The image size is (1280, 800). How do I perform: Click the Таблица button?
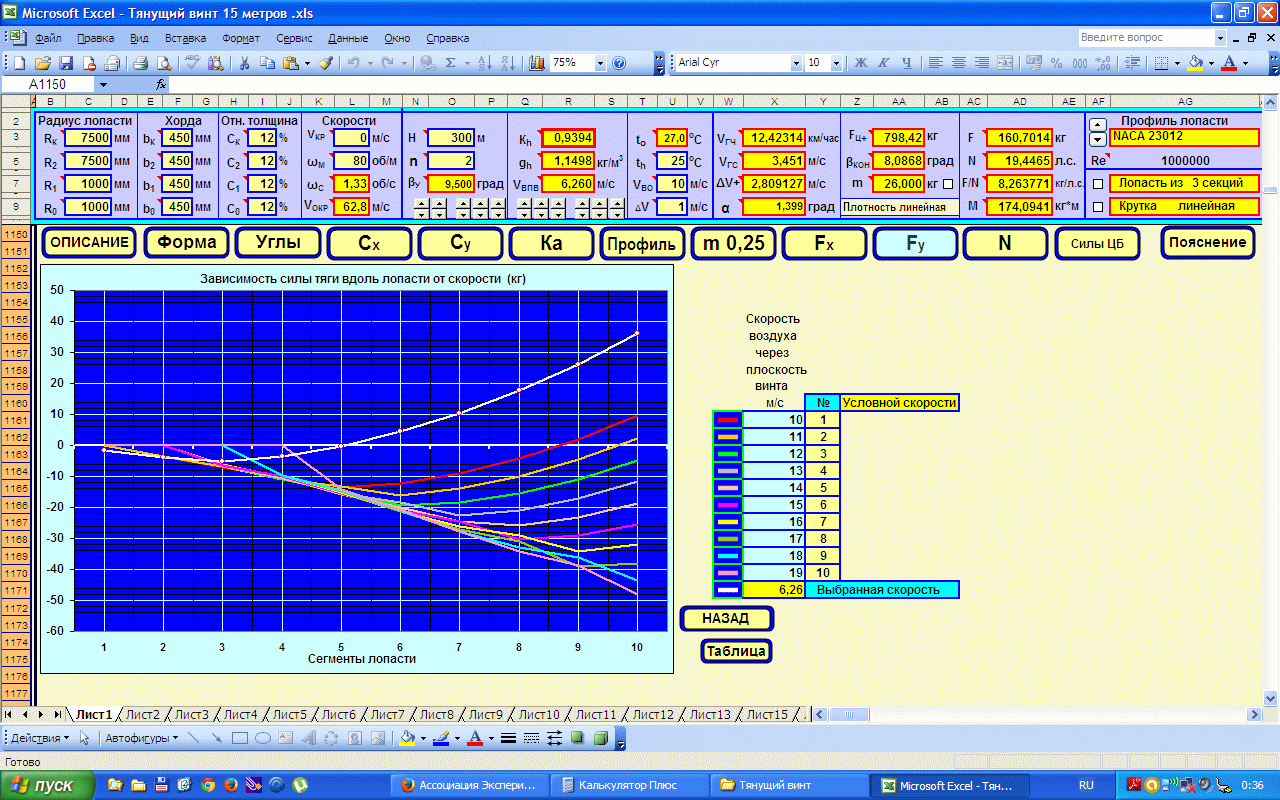click(737, 651)
